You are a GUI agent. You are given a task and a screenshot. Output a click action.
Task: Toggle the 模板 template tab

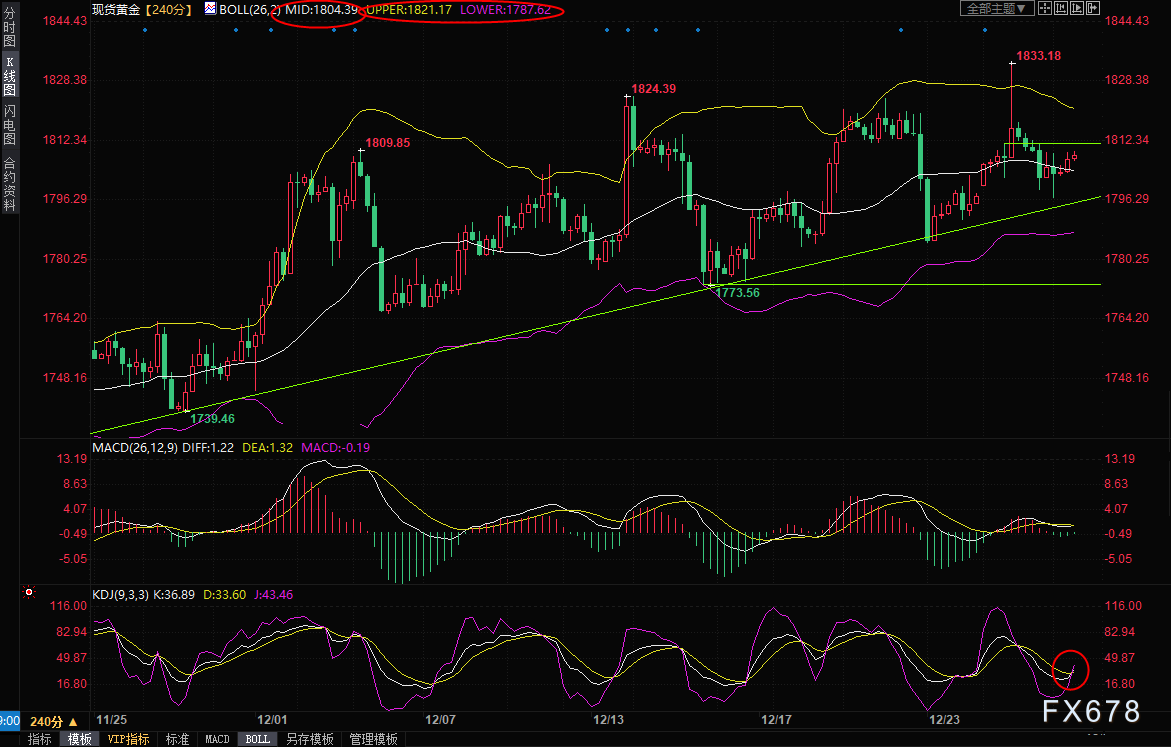click(x=80, y=739)
